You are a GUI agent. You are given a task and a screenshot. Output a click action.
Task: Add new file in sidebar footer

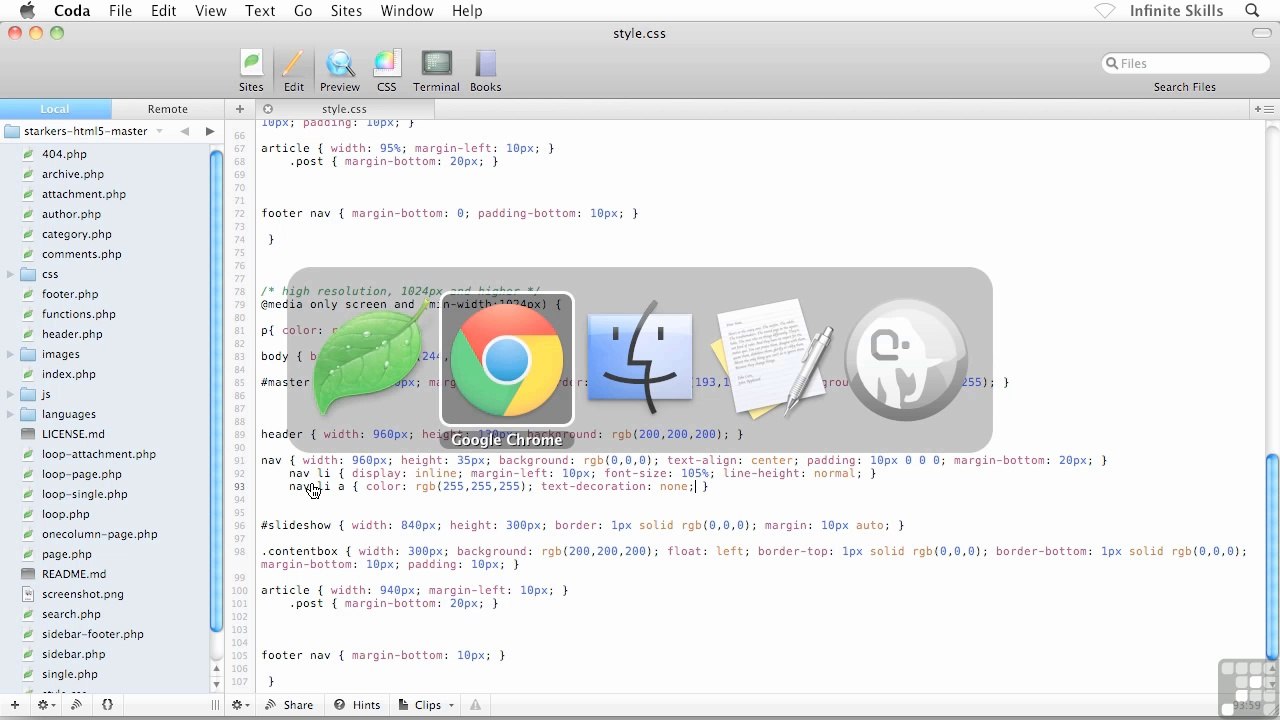(14, 705)
